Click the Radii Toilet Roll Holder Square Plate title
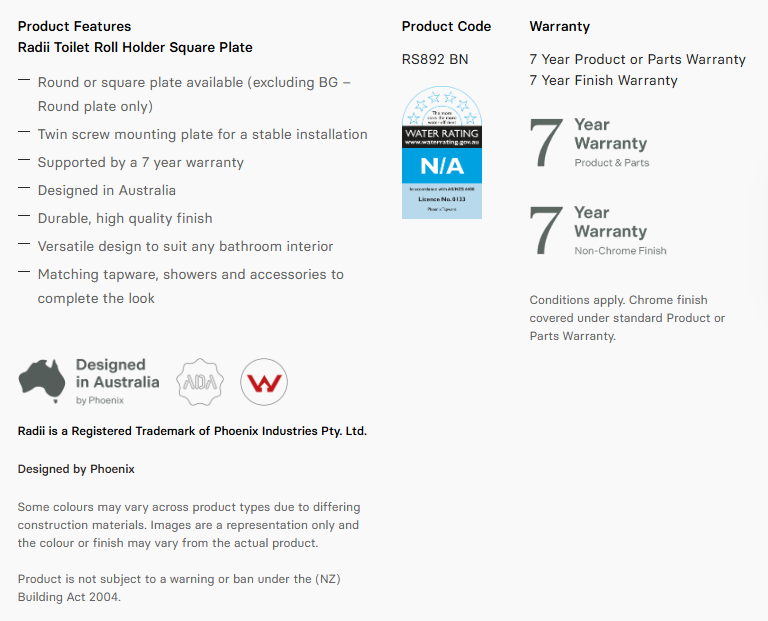 tap(135, 48)
